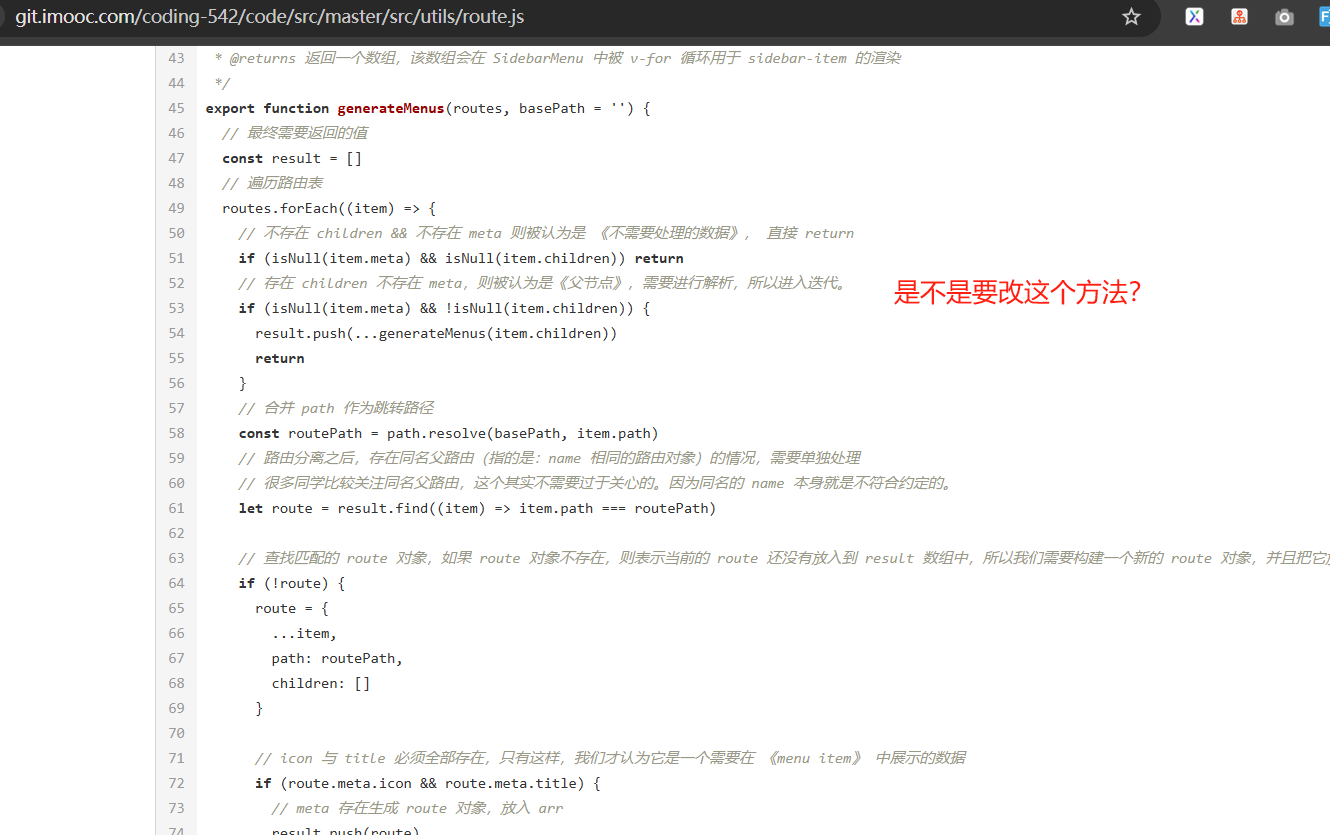Select line number 49
This screenshot has height=835, width=1330.
coord(176,208)
